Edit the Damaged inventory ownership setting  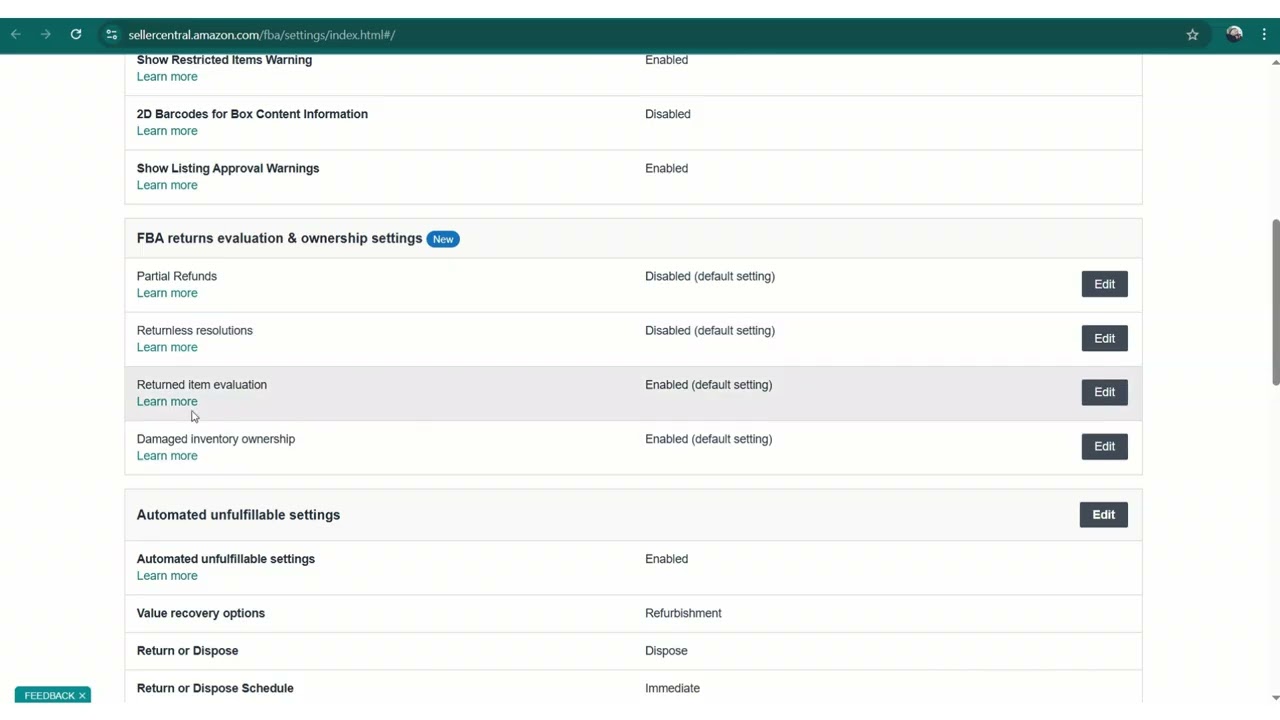1104,446
